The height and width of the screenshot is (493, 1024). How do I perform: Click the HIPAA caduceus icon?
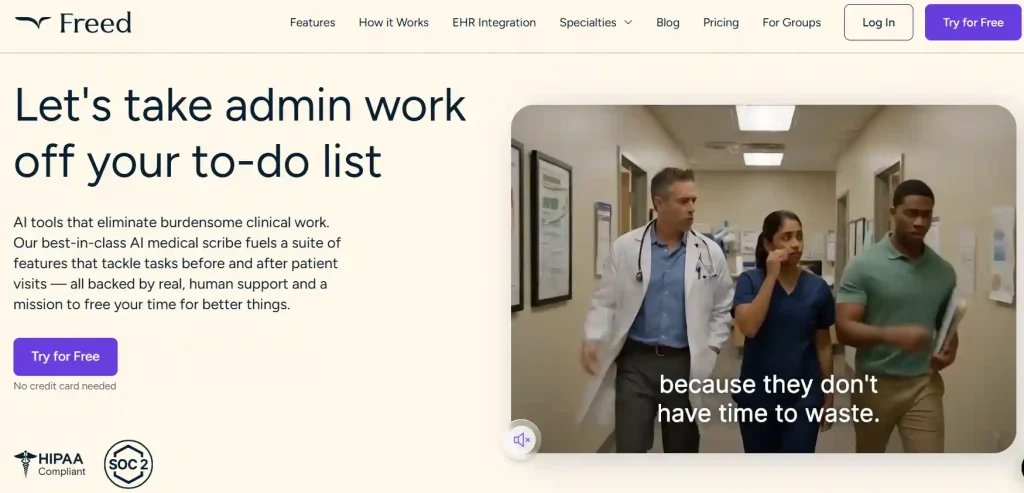pyautogui.click(x=25, y=464)
